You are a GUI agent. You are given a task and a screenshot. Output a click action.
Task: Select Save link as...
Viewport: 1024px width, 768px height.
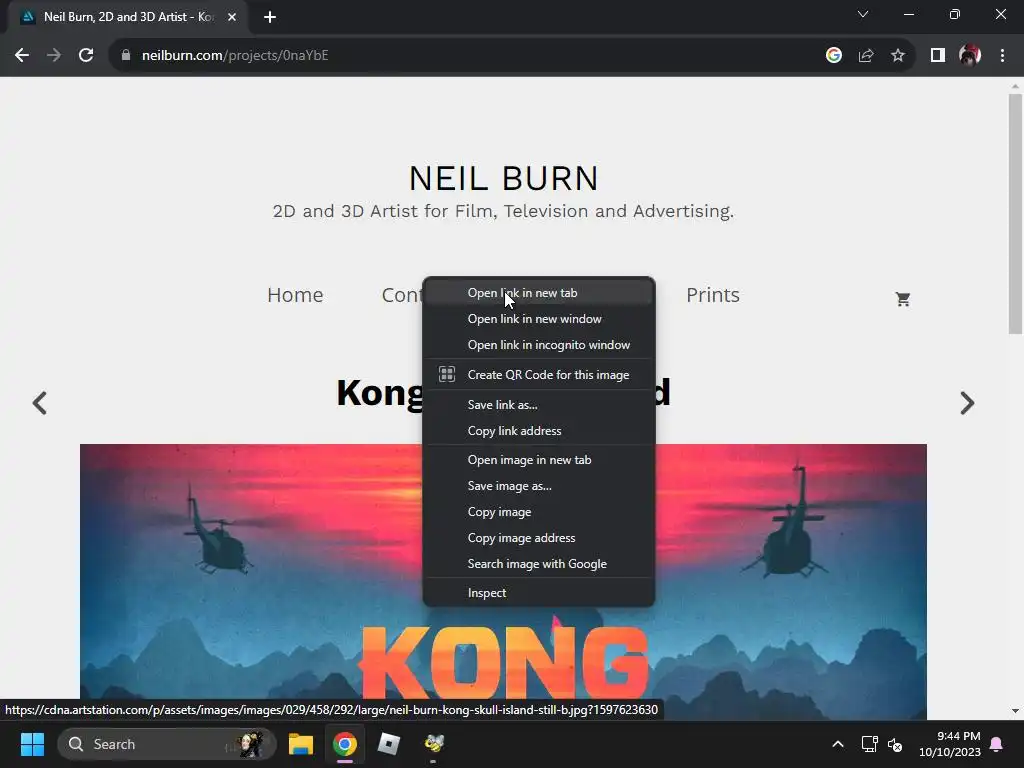tap(539, 405)
